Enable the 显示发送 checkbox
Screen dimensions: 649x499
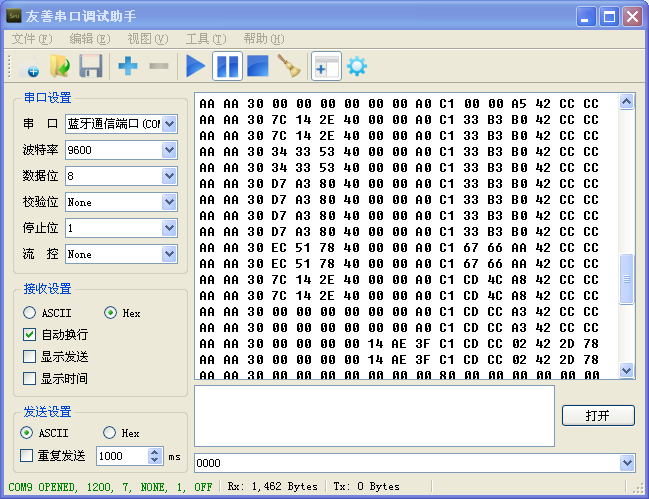29,356
